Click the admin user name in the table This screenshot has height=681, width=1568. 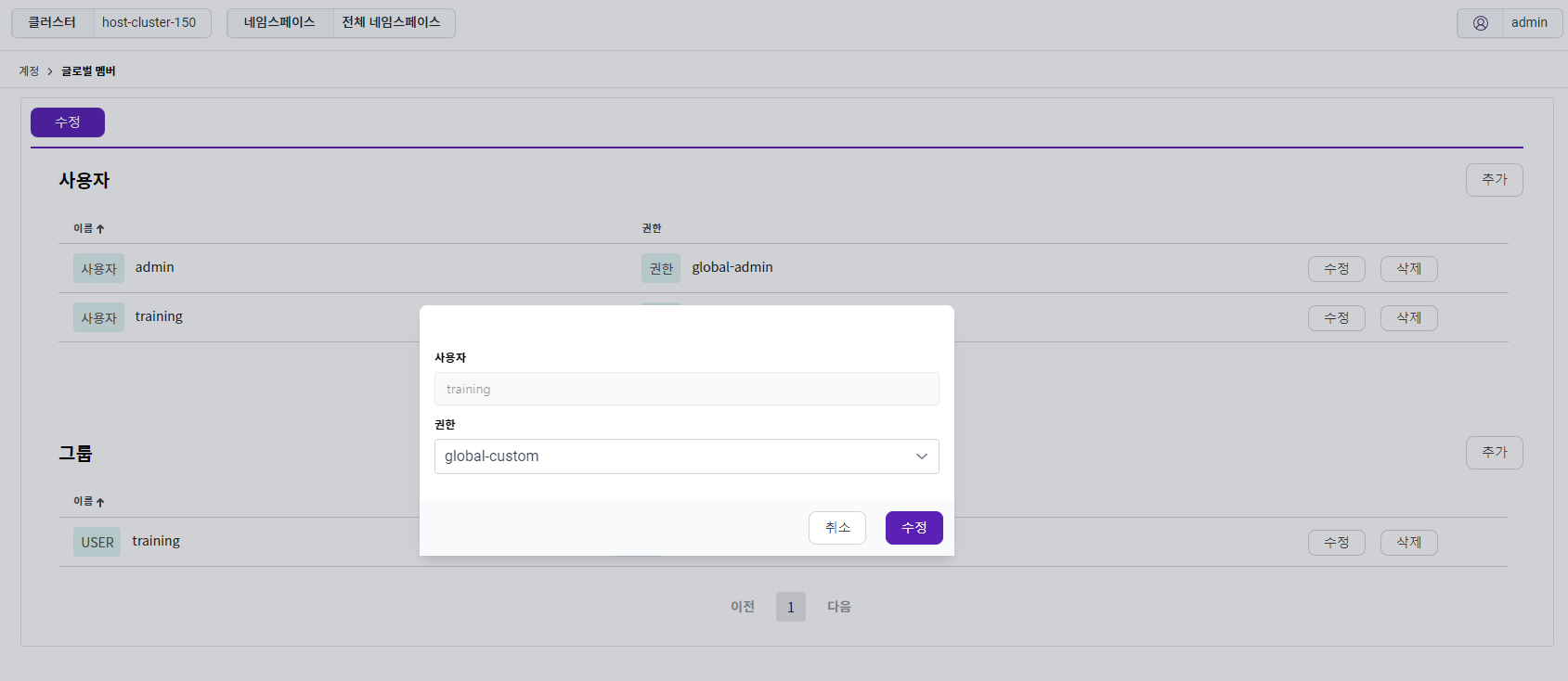tap(155, 267)
